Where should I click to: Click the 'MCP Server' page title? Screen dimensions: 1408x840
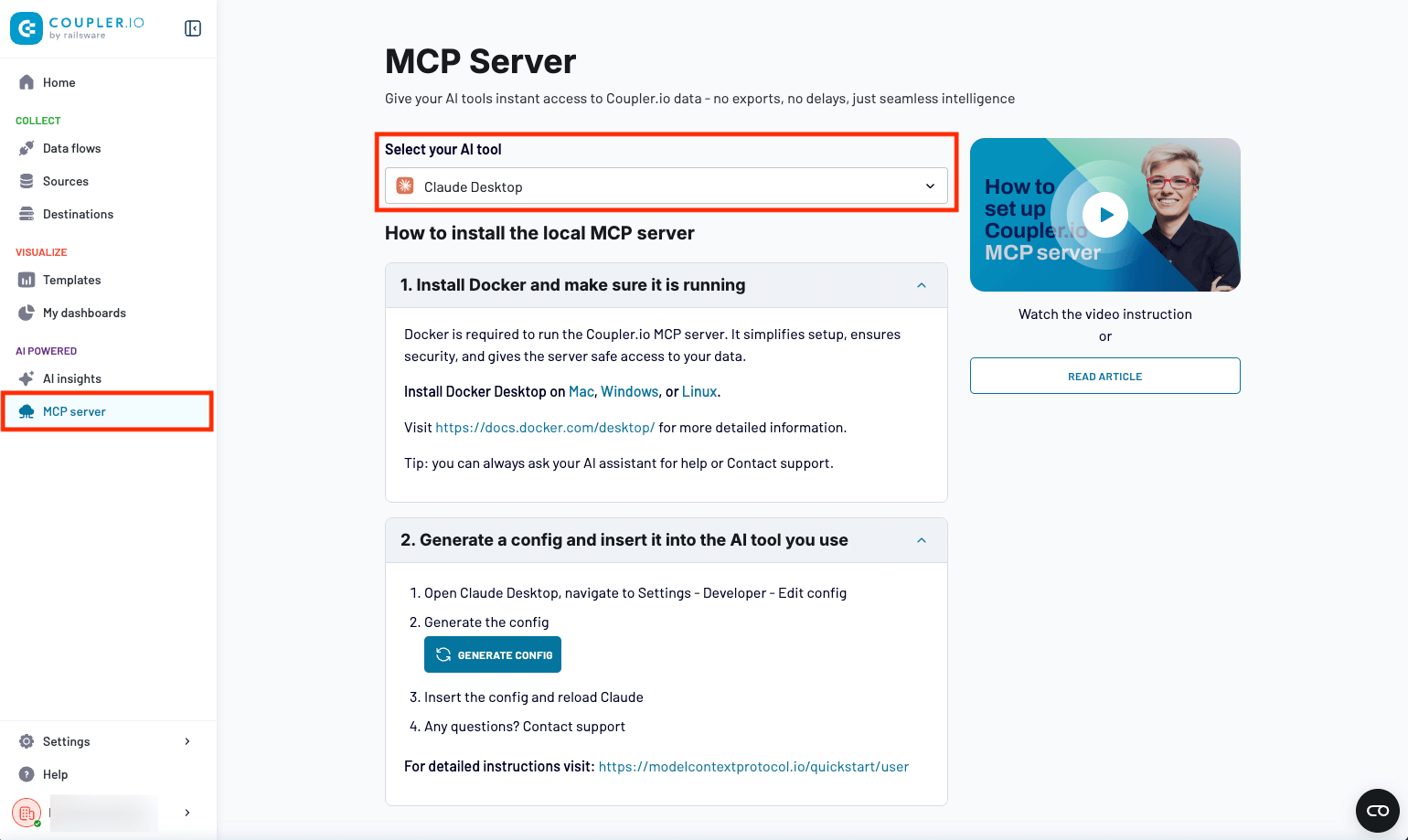(x=480, y=61)
